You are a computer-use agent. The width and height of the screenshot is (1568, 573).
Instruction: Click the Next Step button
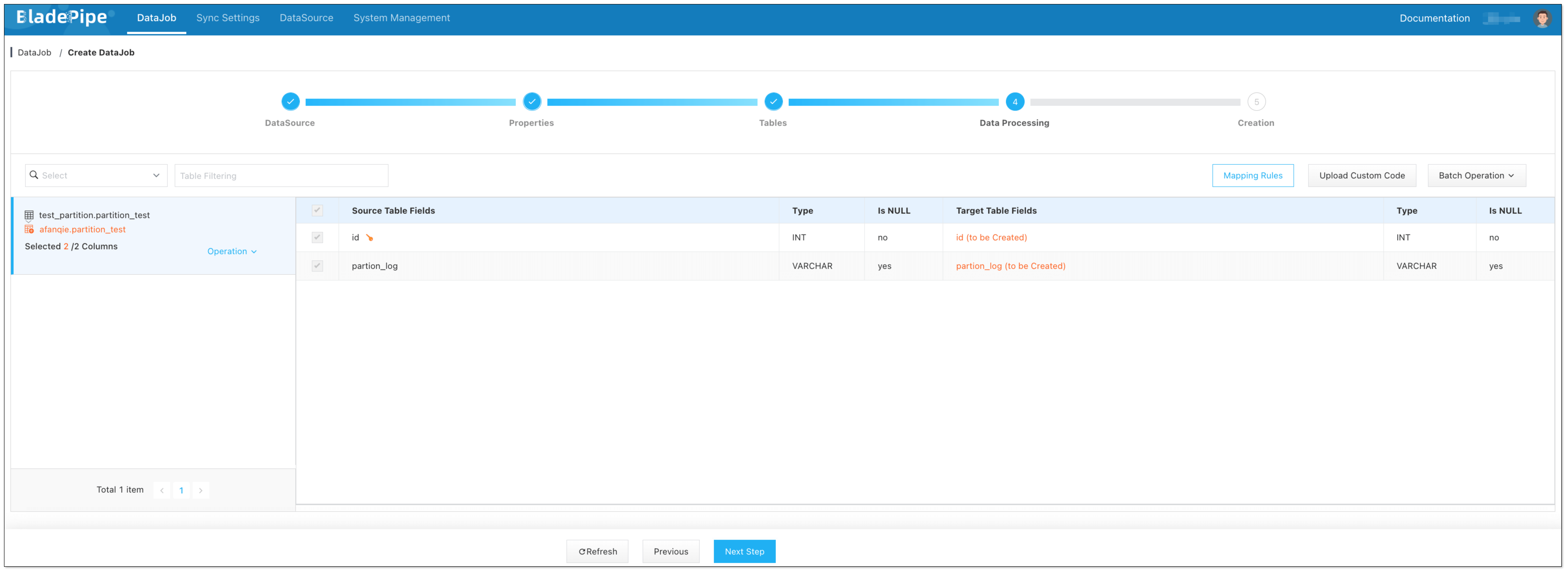pos(744,551)
